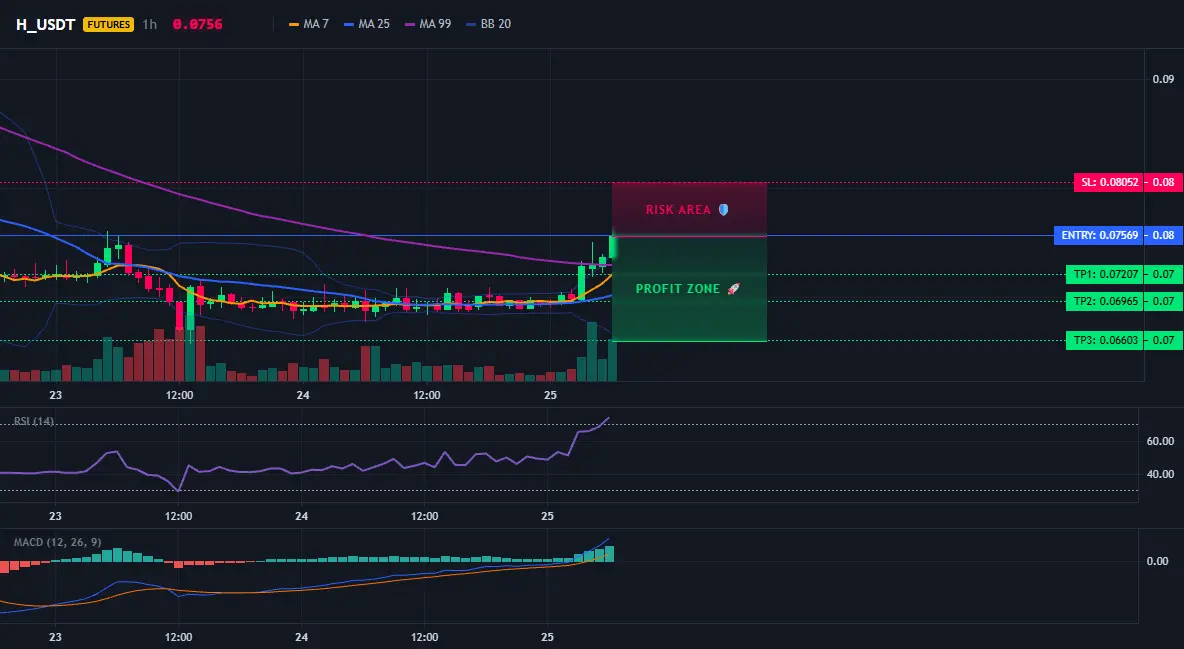Screen dimensions: 1184x649
Task: Click the TP3: 0.06603 label
Action: [x=1105, y=340]
